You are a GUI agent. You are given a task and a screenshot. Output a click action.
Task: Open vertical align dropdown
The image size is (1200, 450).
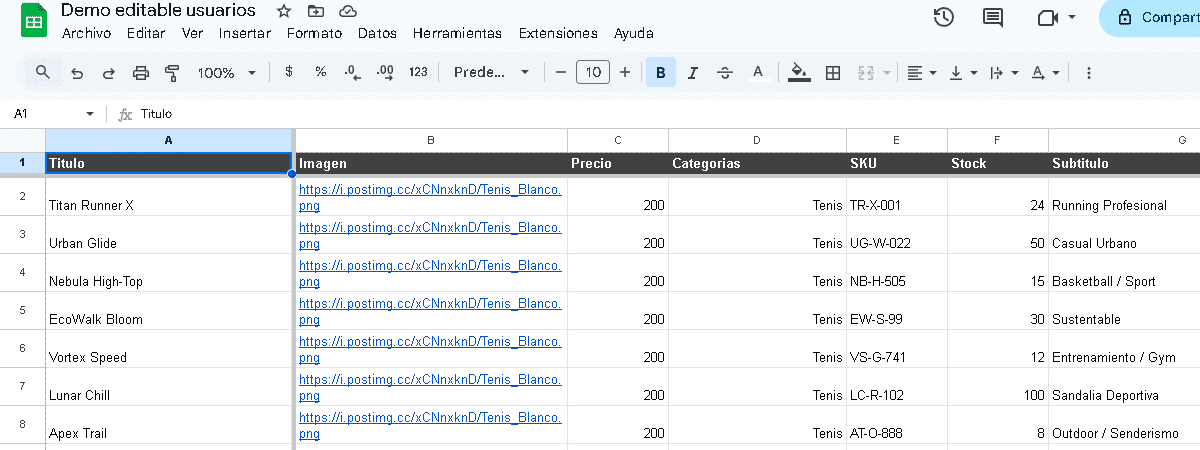(x=962, y=72)
